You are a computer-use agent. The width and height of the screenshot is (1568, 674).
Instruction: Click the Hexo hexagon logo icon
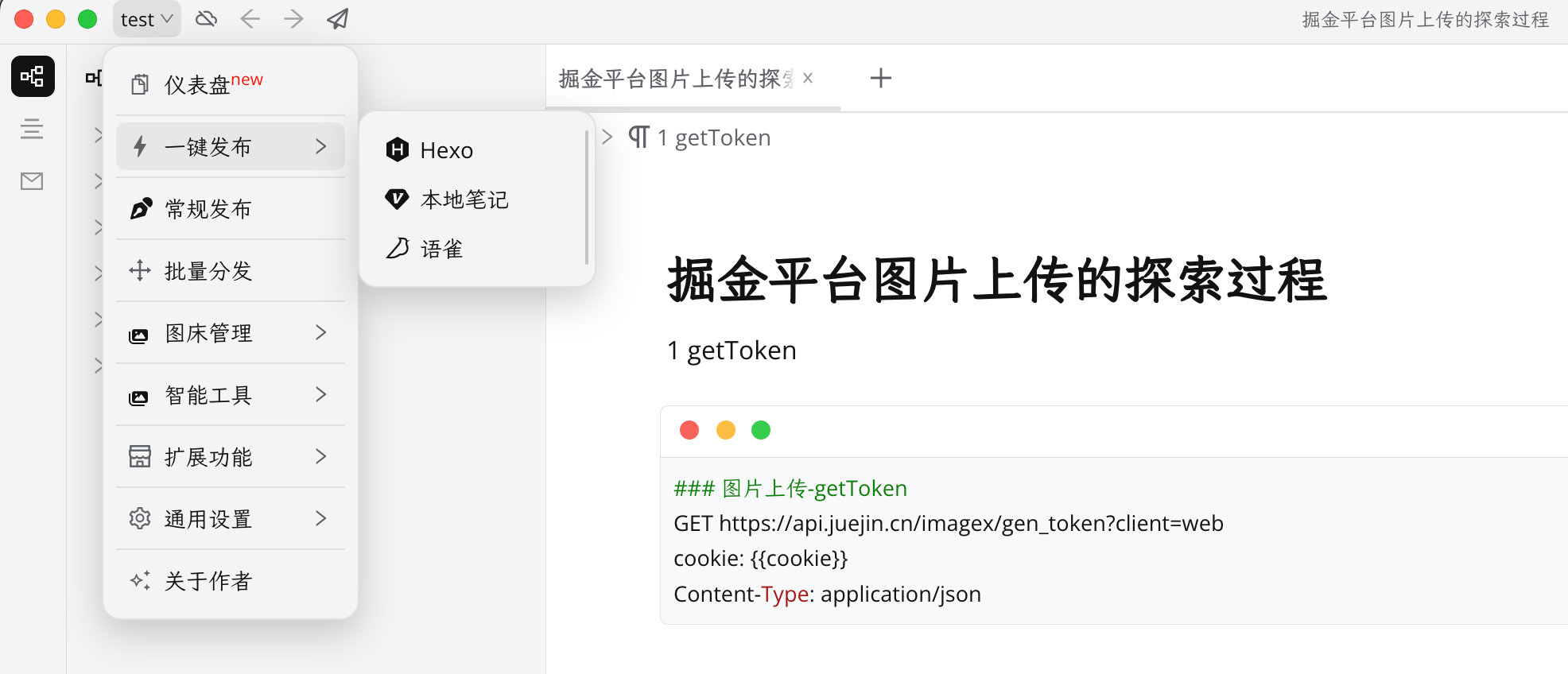[x=397, y=149]
